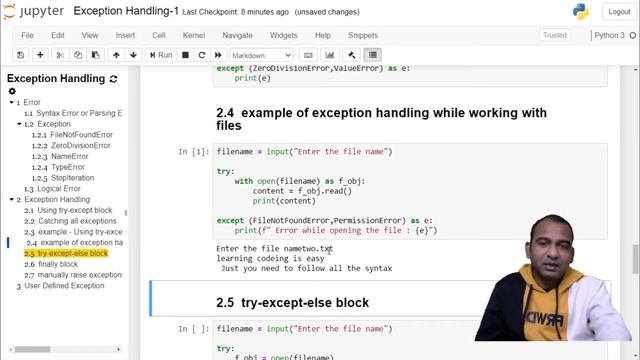Open the Widgets menu

tap(283, 36)
